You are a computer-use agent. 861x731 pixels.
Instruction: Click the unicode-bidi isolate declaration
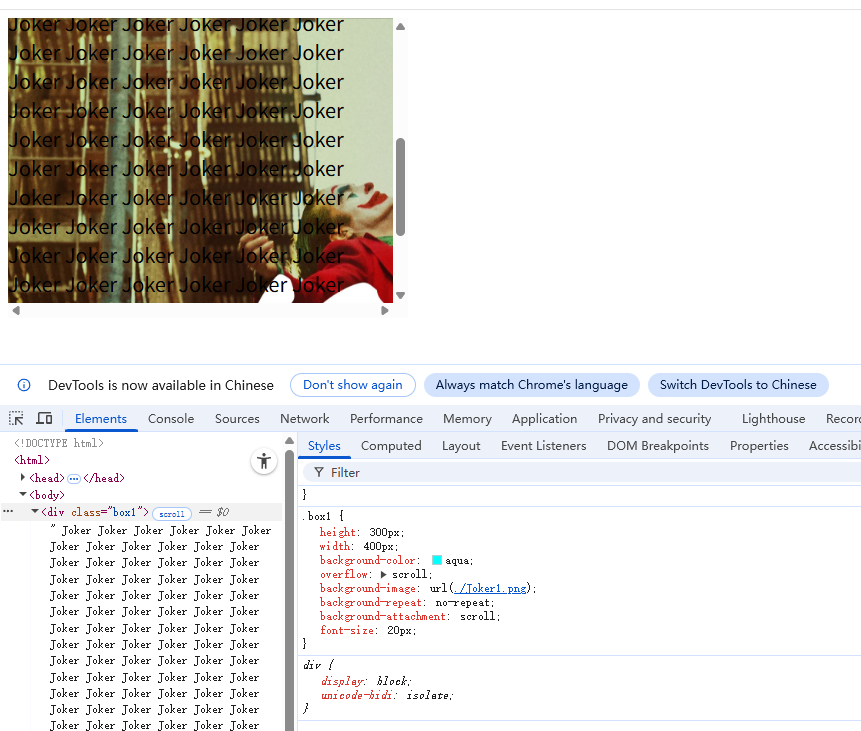387,695
